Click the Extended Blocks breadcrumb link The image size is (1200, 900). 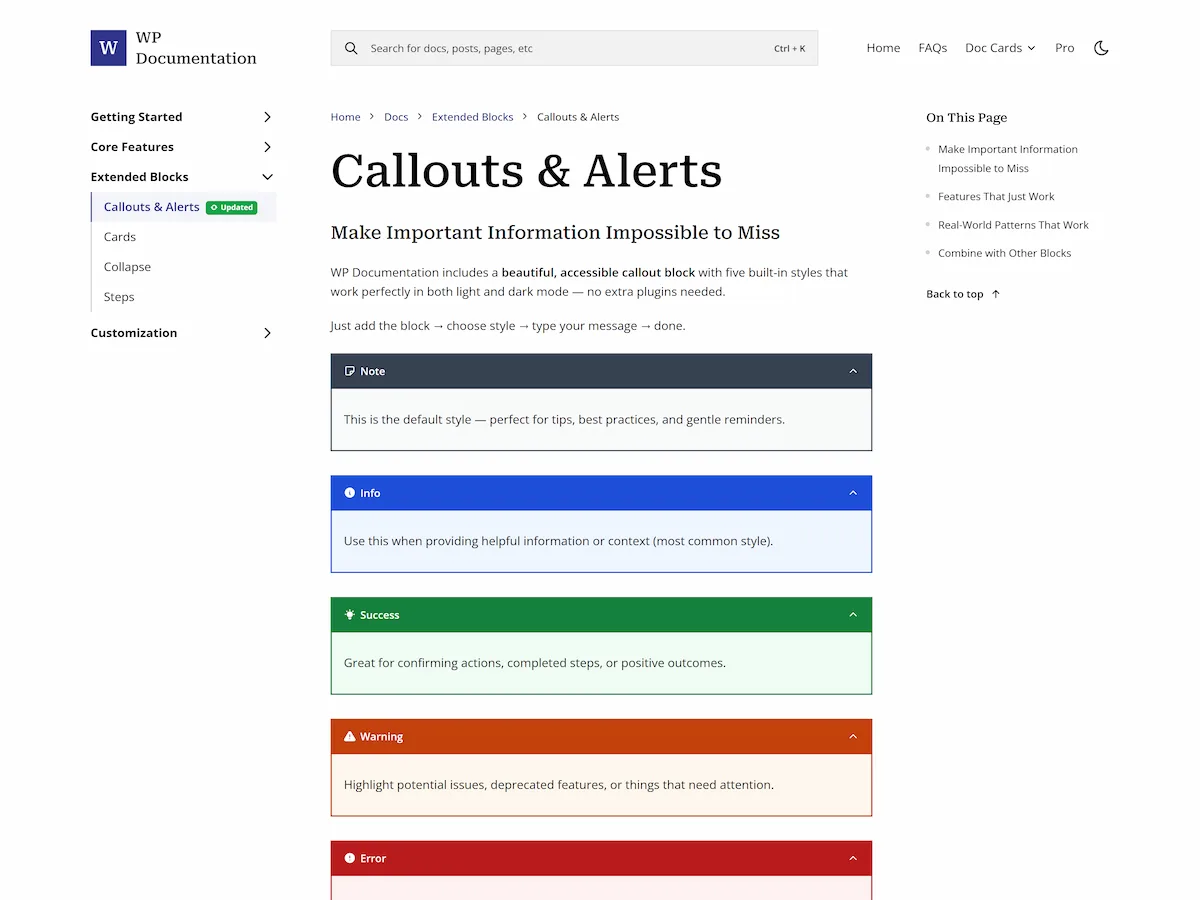[472, 117]
